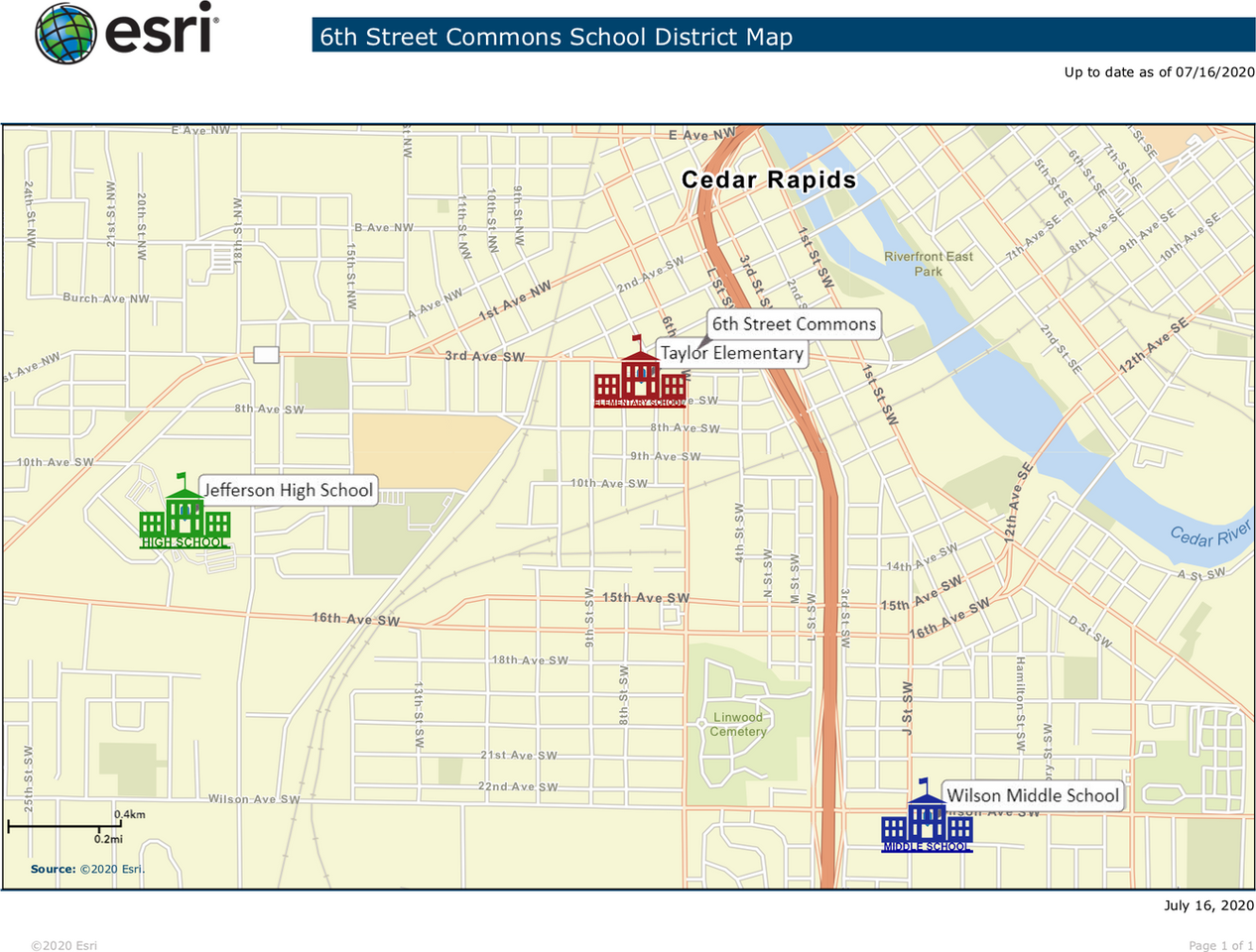Click the blue Wilson Middle School icon
The width and height of the screenshot is (1256, 952).
[927, 819]
